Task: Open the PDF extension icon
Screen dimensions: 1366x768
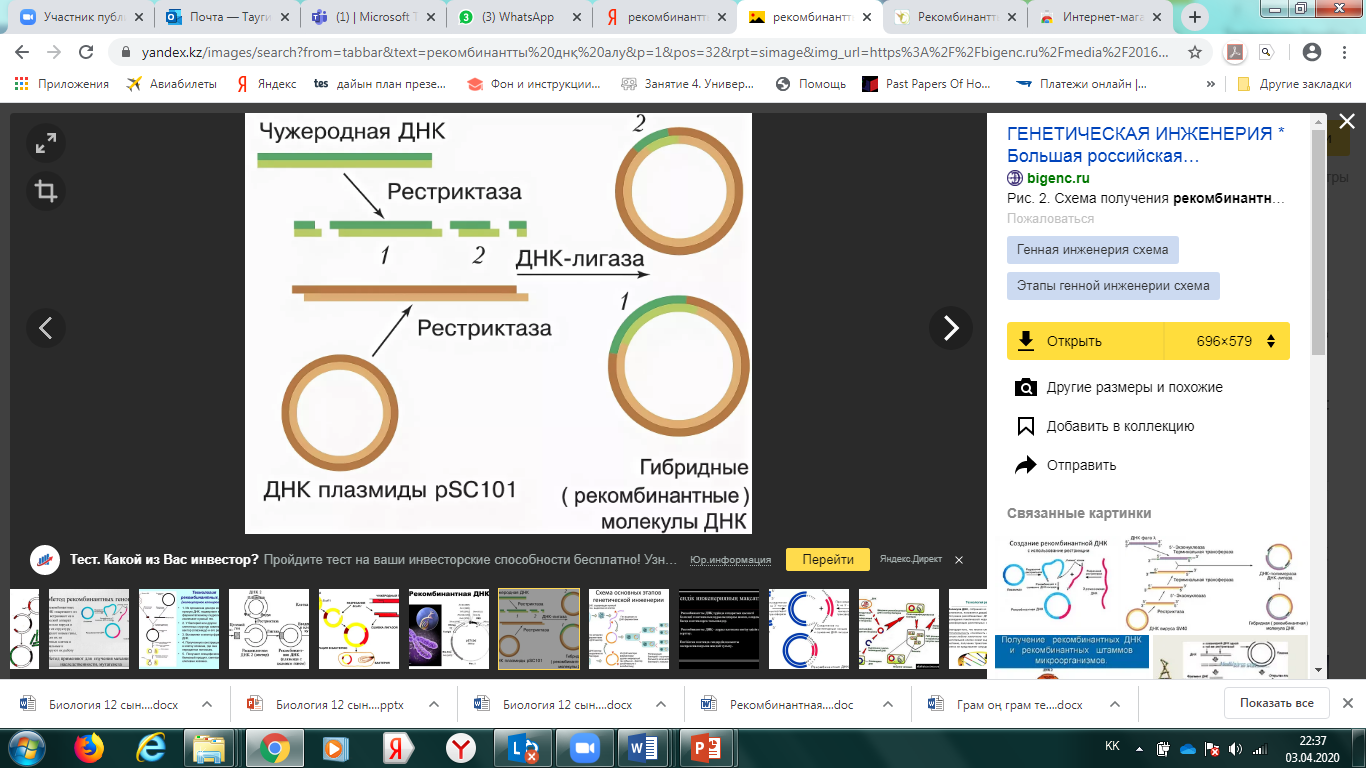Action: [1234, 52]
